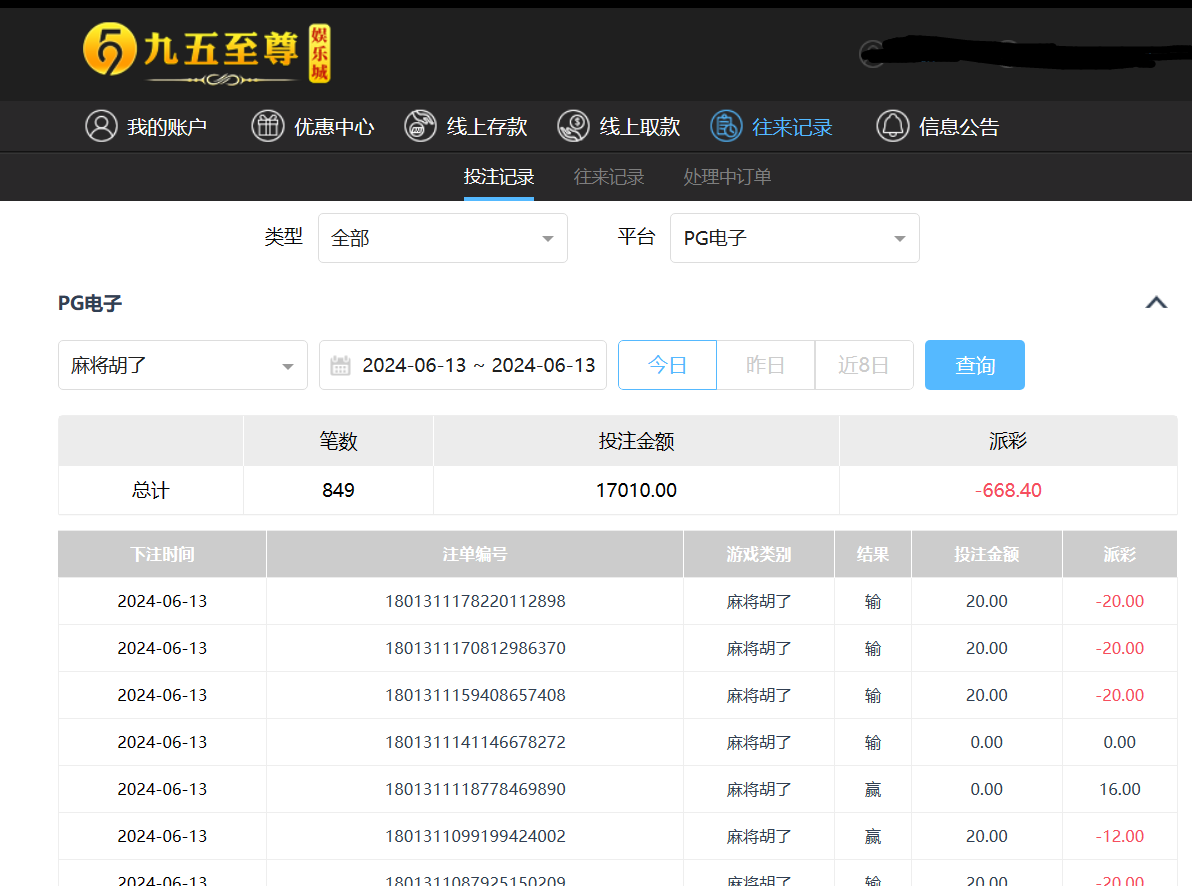
Task: Click the 线上存款 deposit icon
Action: 420,126
